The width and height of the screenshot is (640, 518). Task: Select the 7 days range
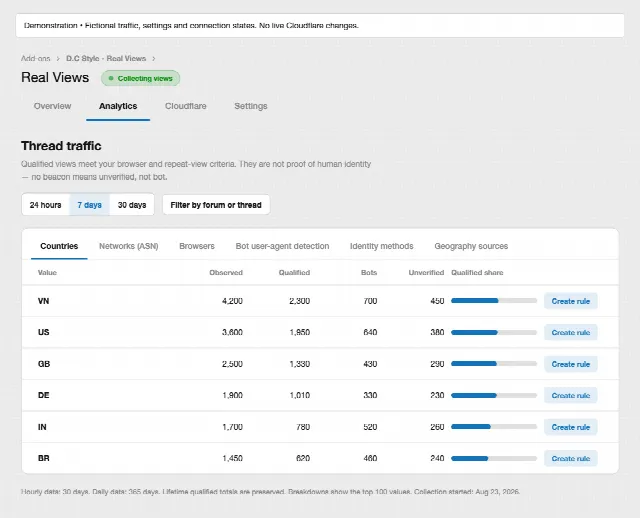pyautogui.click(x=89, y=205)
